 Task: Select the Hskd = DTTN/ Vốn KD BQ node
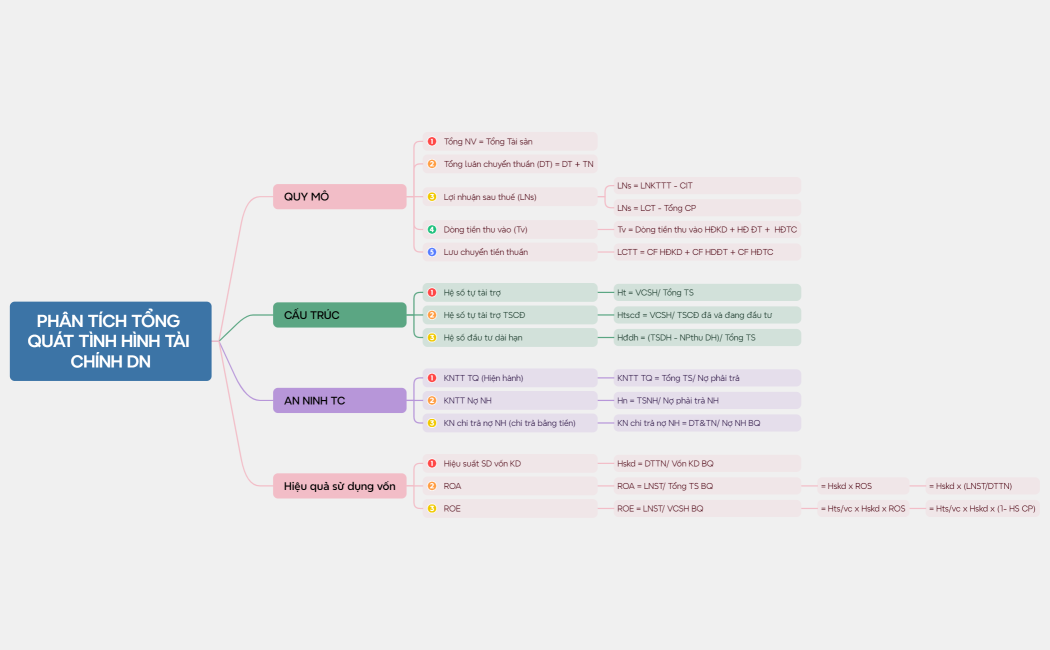pos(706,464)
